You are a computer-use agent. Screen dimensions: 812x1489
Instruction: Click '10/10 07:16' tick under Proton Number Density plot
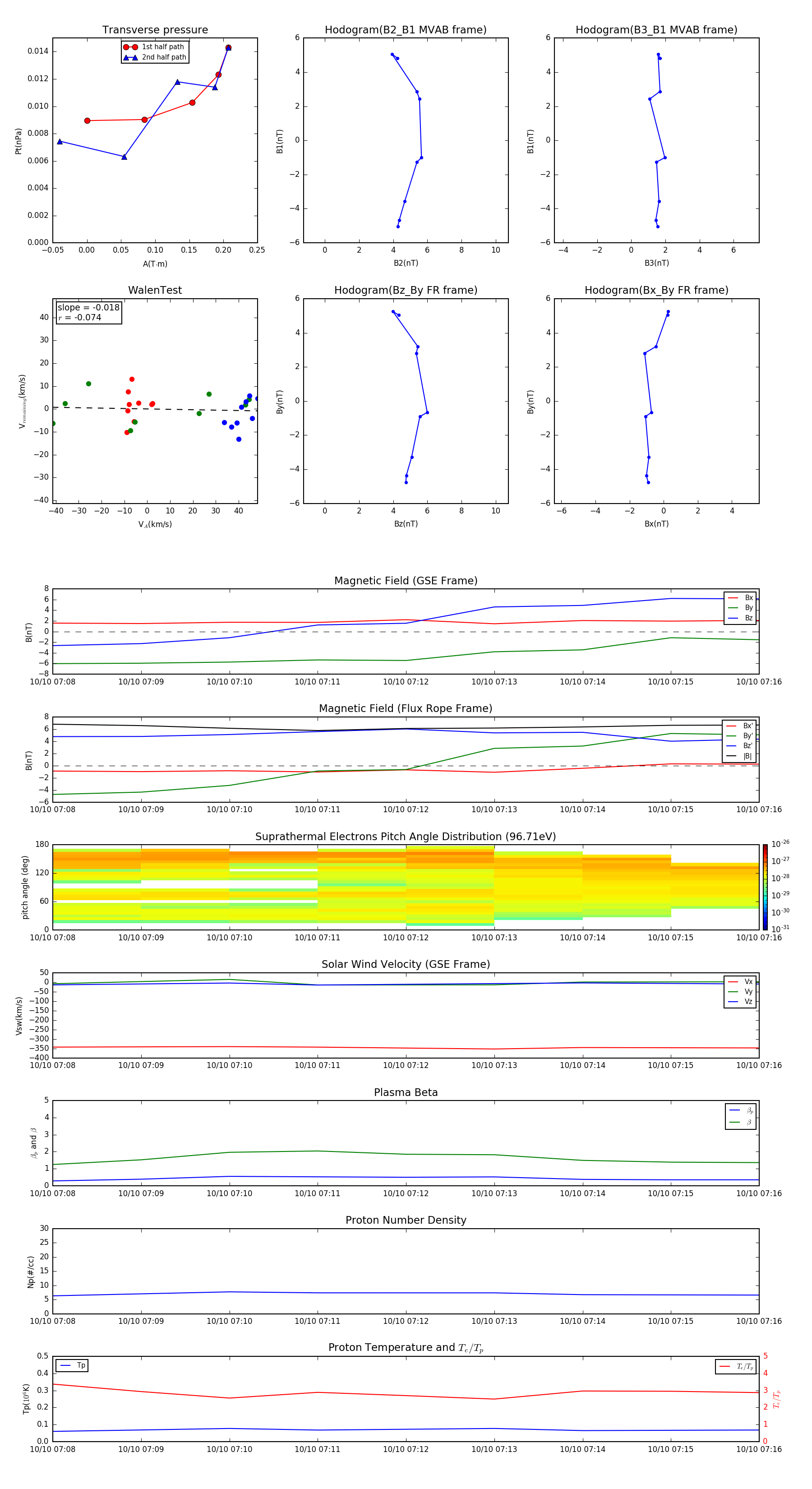[x=759, y=1321]
